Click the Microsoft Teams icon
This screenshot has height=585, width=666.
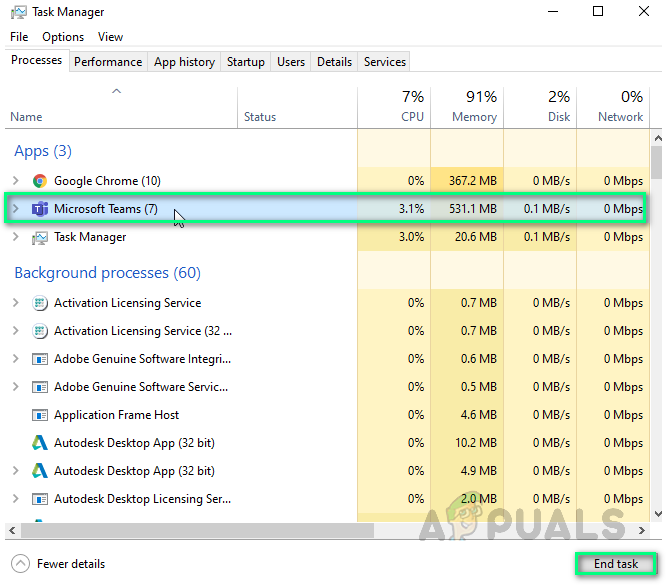pos(40,209)
